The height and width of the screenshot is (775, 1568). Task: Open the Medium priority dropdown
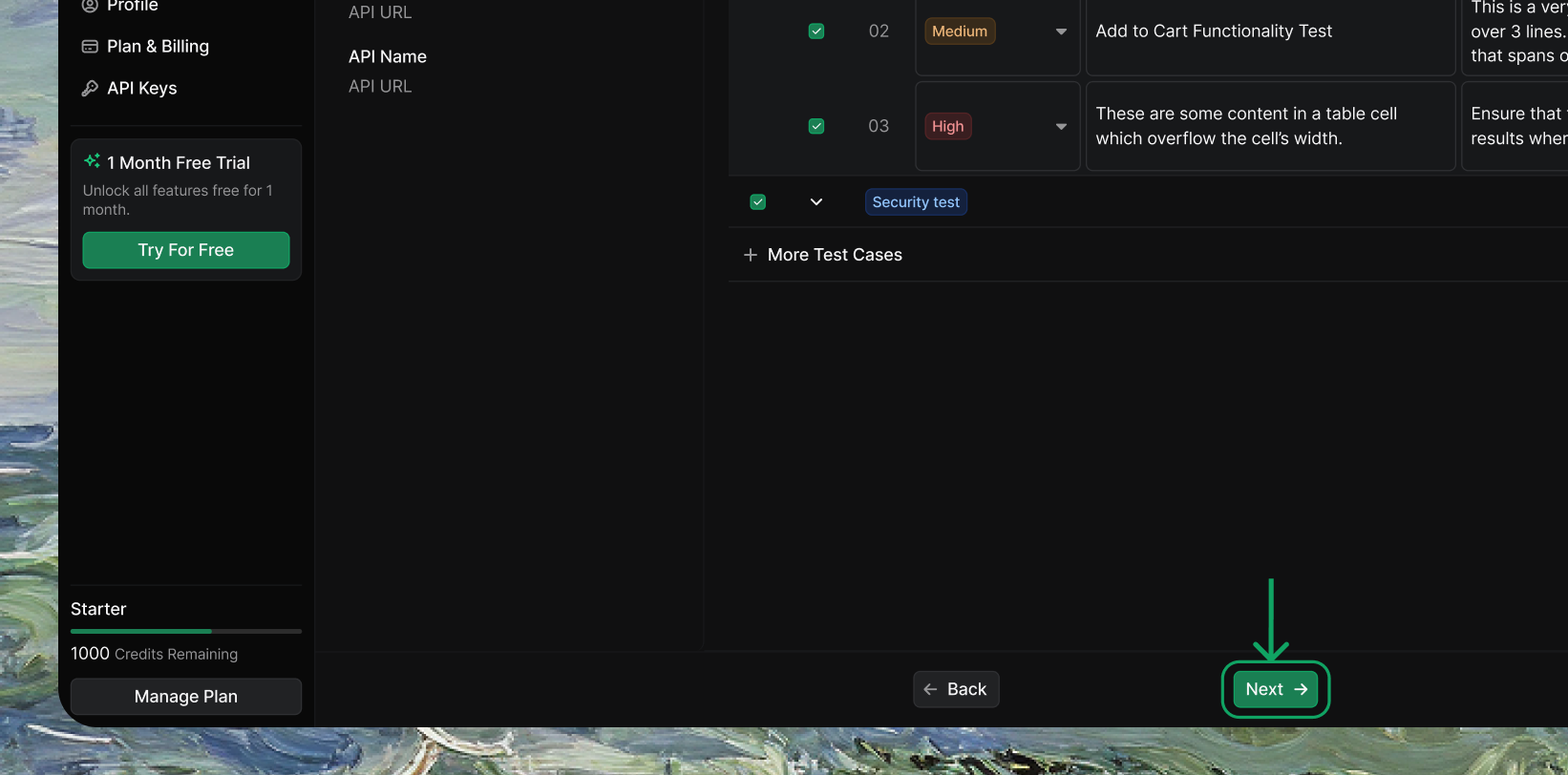[x=1061, y=31]
